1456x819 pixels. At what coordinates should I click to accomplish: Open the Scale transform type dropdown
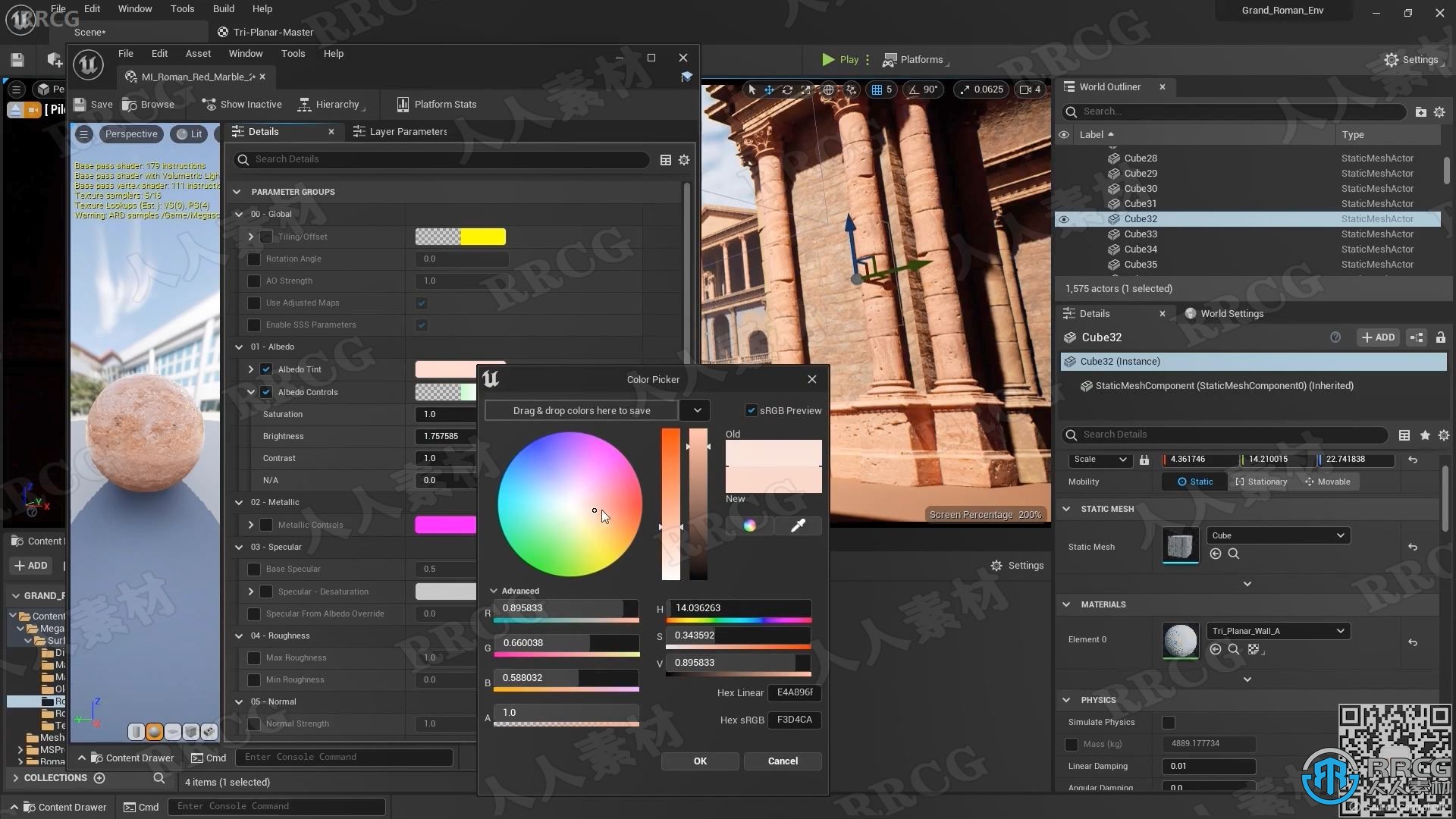click(x=1100, y=460)
